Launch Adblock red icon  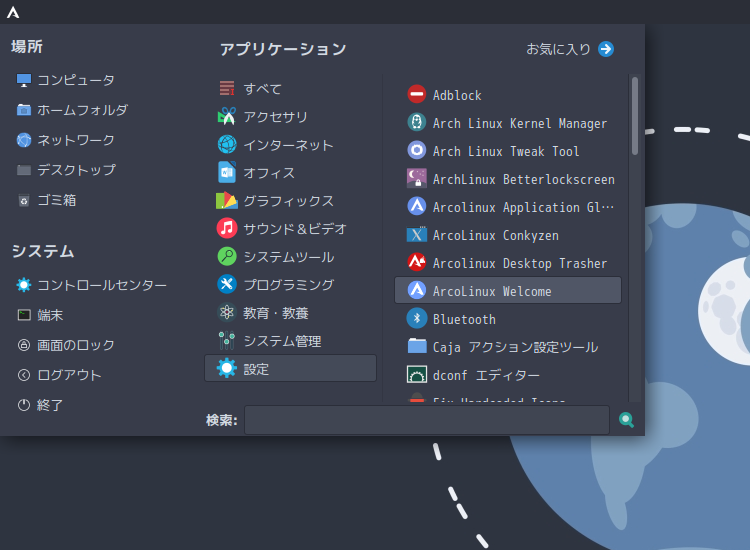pos(417,94)
